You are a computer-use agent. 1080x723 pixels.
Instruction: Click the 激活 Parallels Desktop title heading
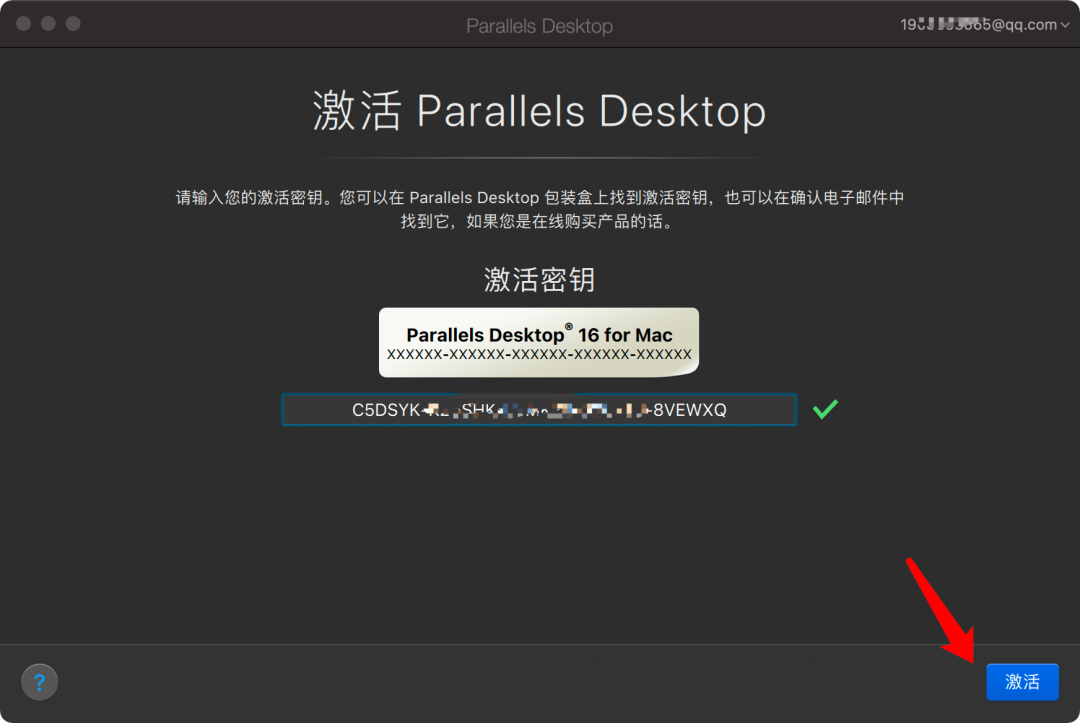pyautogui.click(x=539, y=111)
